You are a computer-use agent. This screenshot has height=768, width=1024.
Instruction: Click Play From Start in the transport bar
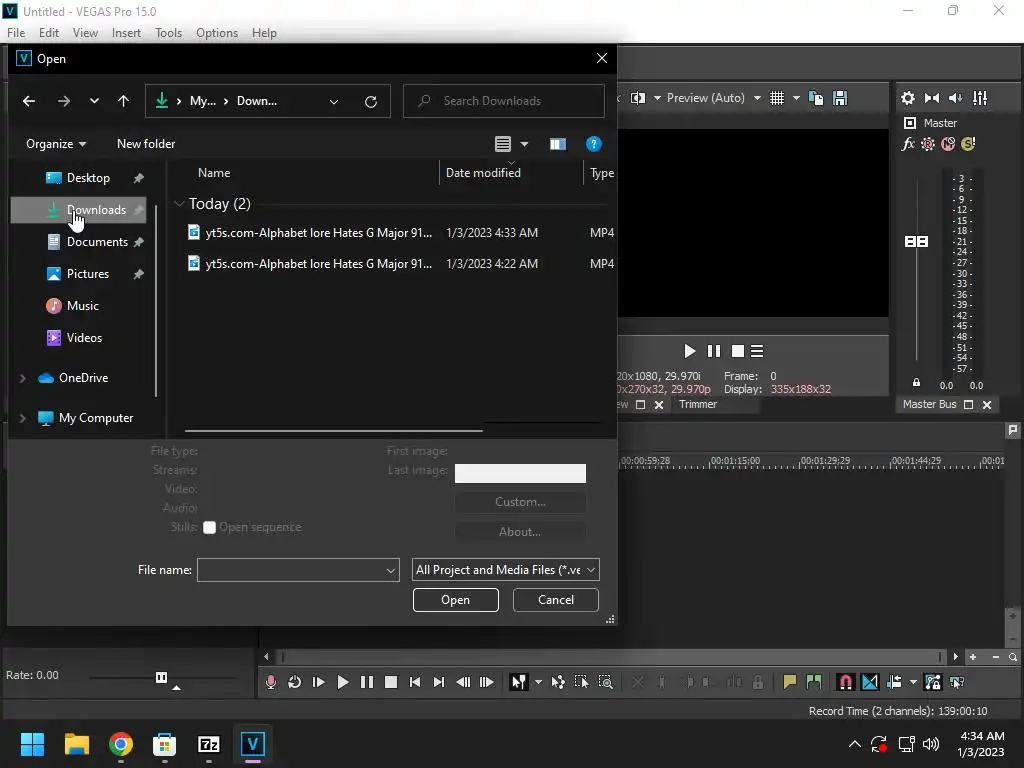click(x=319, y=682)
